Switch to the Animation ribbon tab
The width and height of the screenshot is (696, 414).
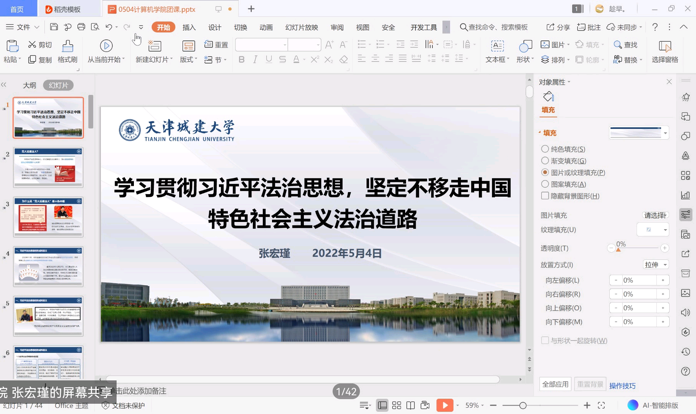coord(266,27)
